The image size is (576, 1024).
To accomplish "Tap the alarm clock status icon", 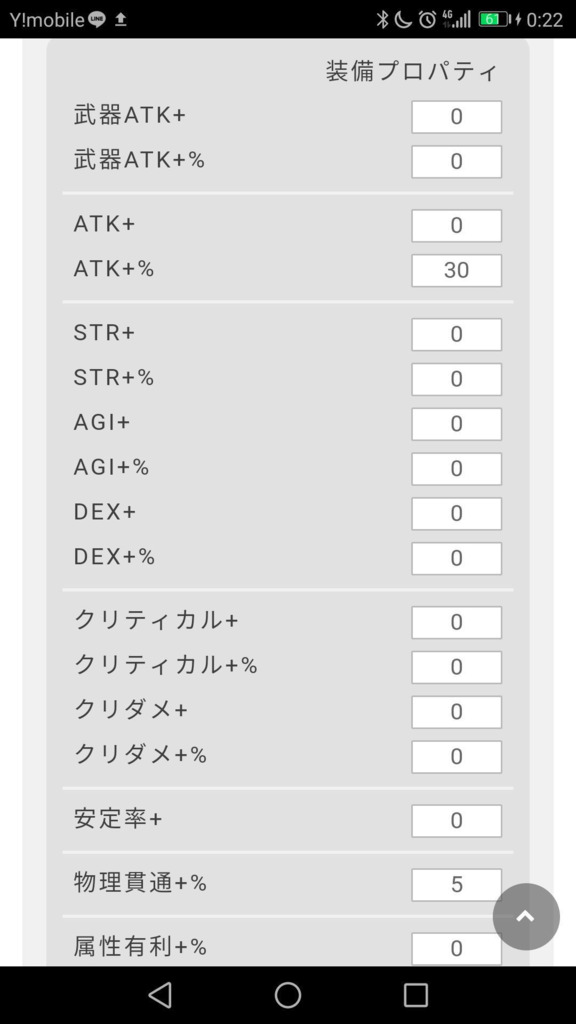I will click(427, 20).
